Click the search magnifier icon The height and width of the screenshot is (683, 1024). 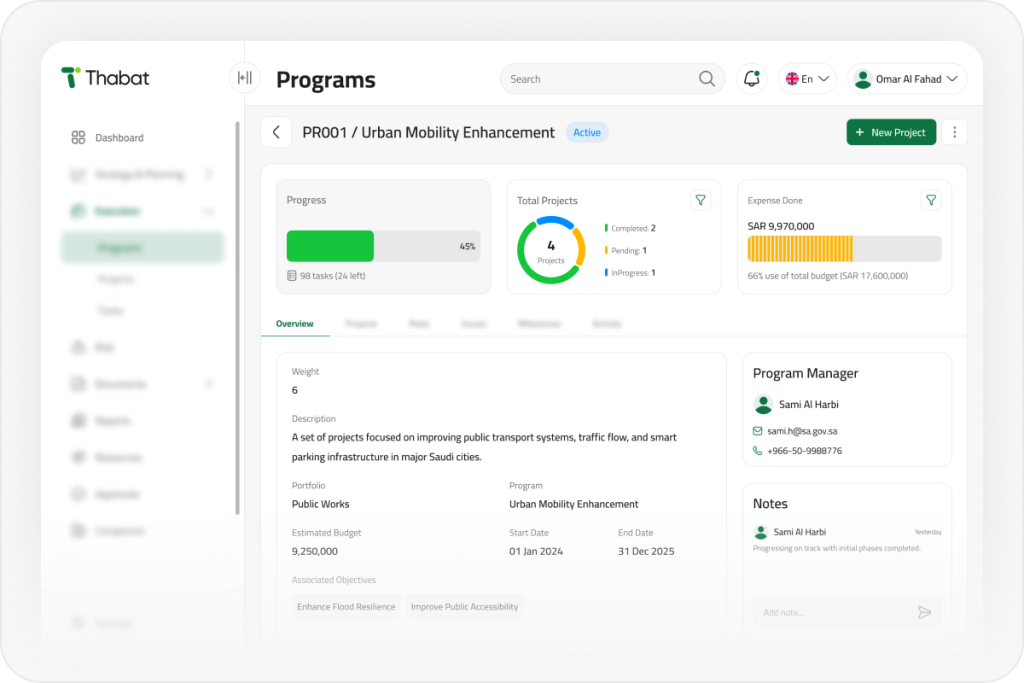pyautogui.click(x=707, y=79)
